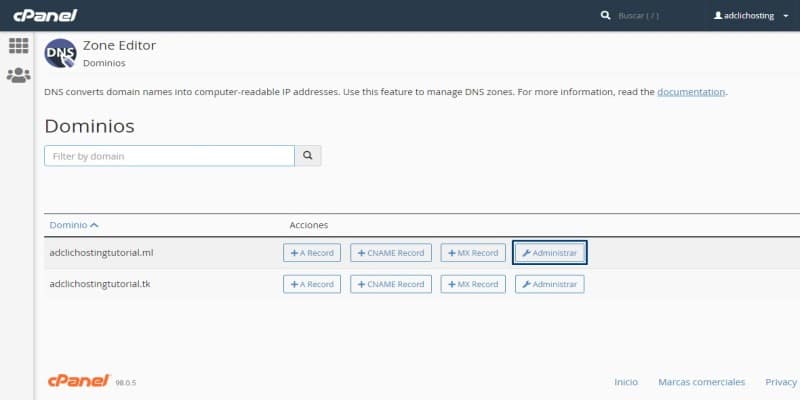Click the Zone Editor page title
Image resolution: width=800 pixels, height=400 pixels.
point(119,45)
